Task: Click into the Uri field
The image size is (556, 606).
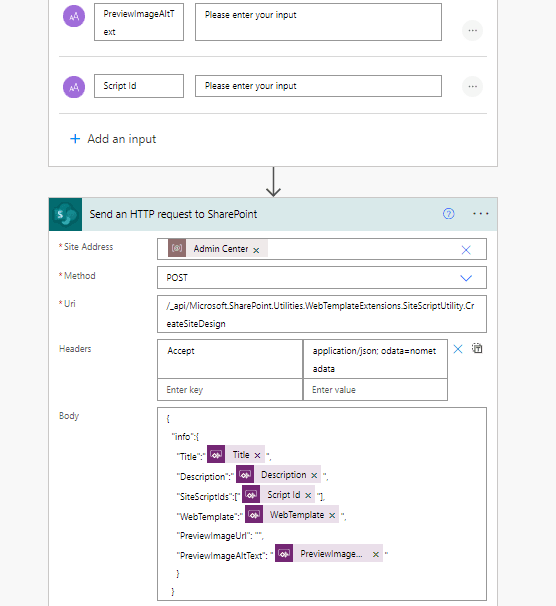Action: coord(322,314)
